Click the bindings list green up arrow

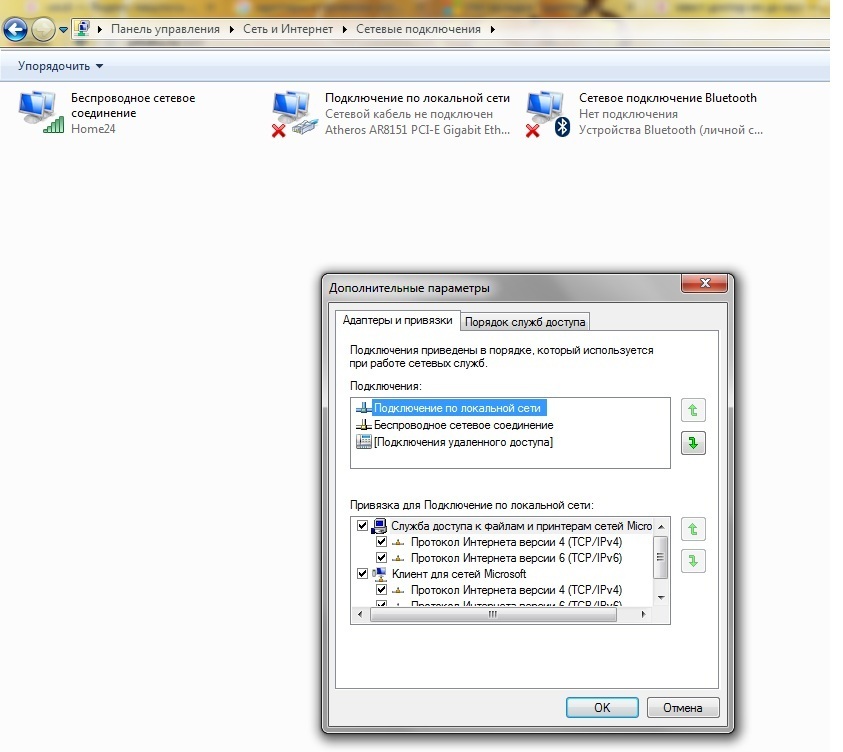click(692, 529)
